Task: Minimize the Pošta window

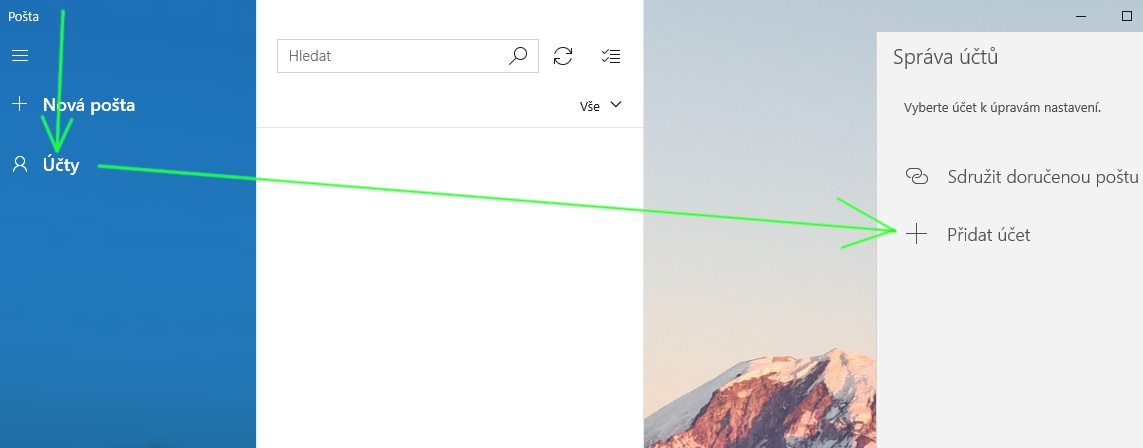Action: 1081,16
